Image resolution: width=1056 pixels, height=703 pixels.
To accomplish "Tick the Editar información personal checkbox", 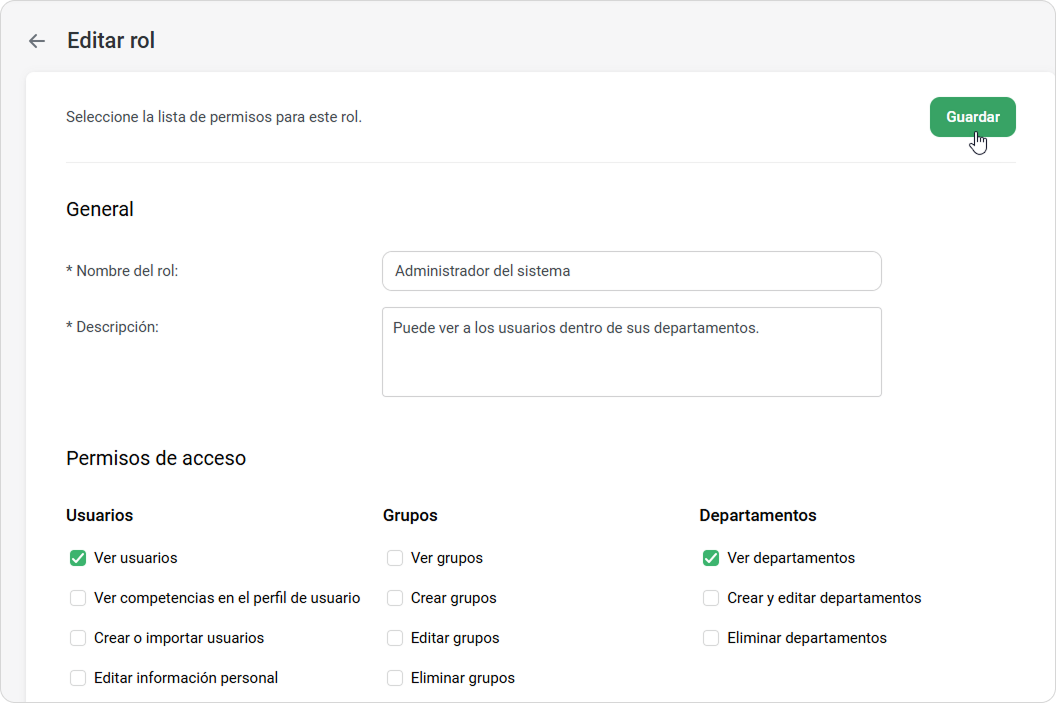I will pos(78,678).
